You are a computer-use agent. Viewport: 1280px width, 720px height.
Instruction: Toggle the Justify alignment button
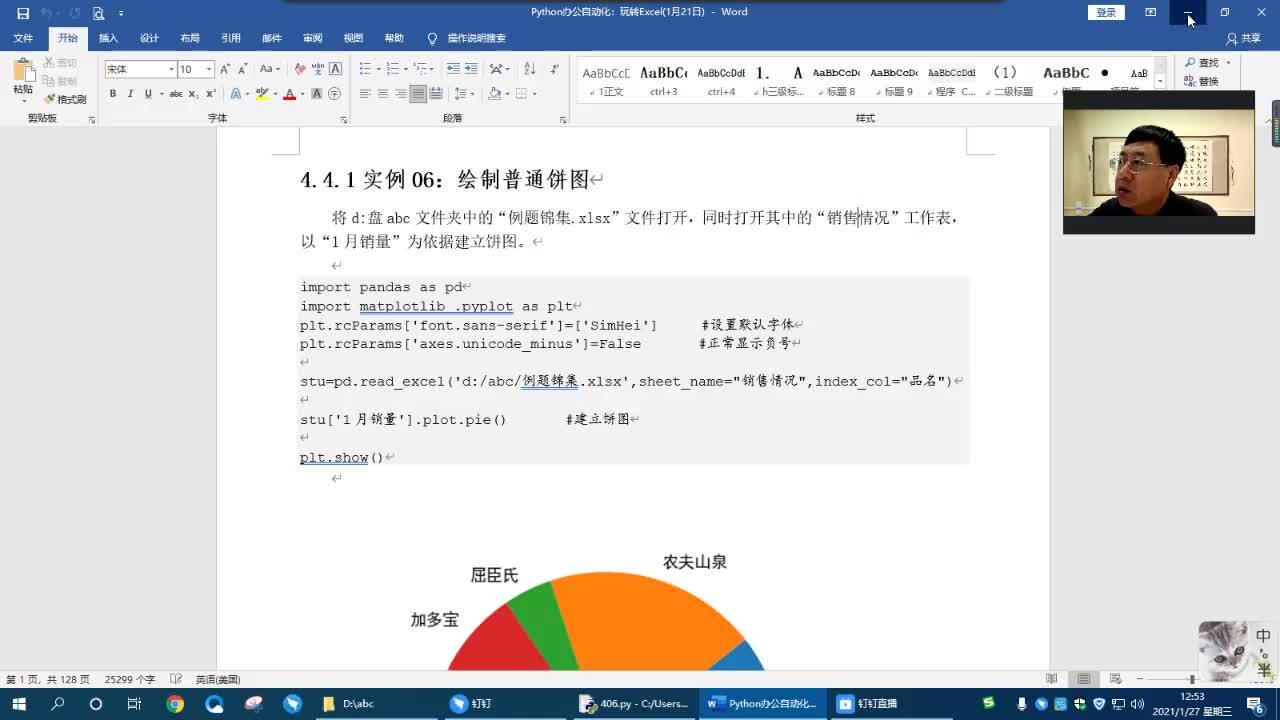pyautogui.click(x=418, y=94)
